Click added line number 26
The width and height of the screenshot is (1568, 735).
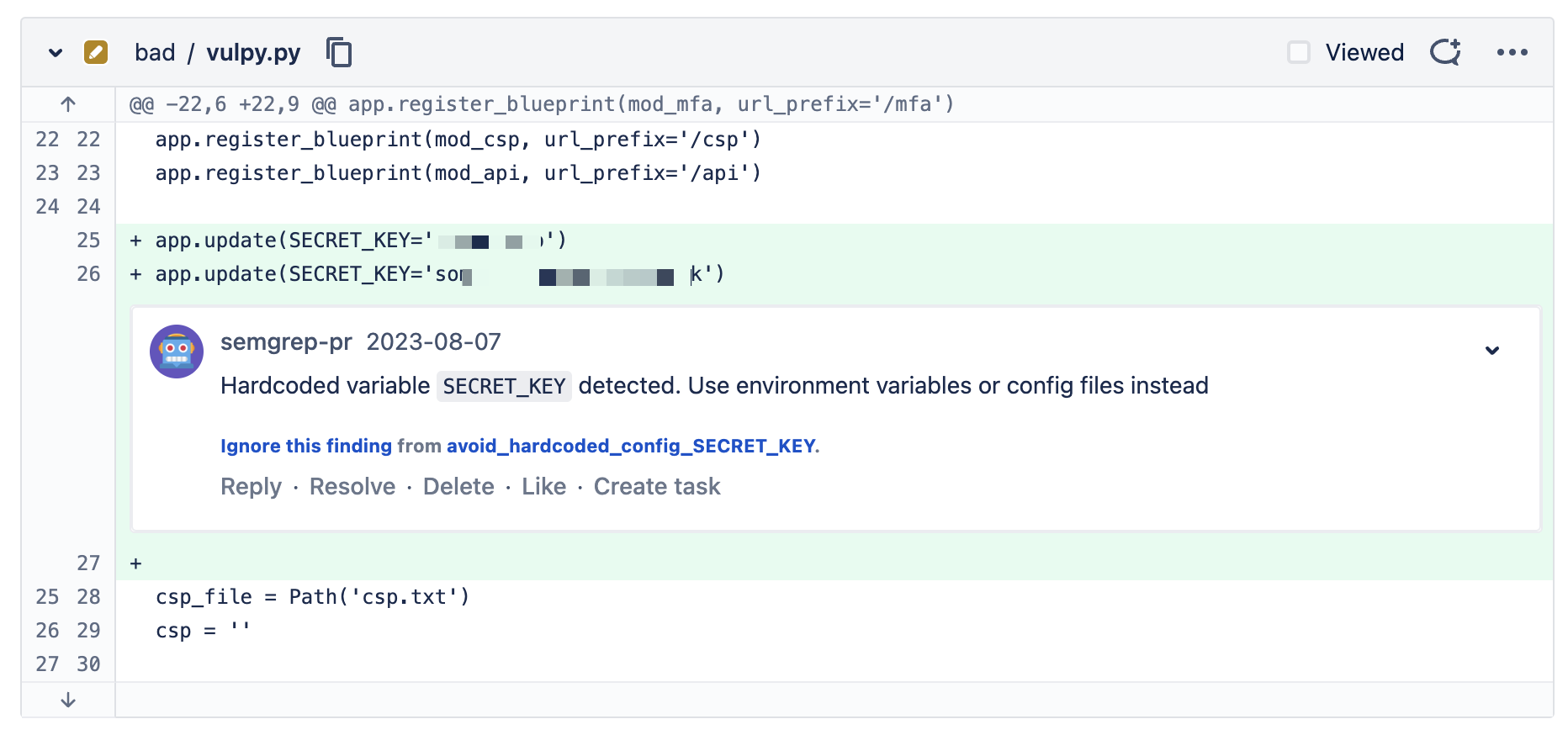coord(88,274)
